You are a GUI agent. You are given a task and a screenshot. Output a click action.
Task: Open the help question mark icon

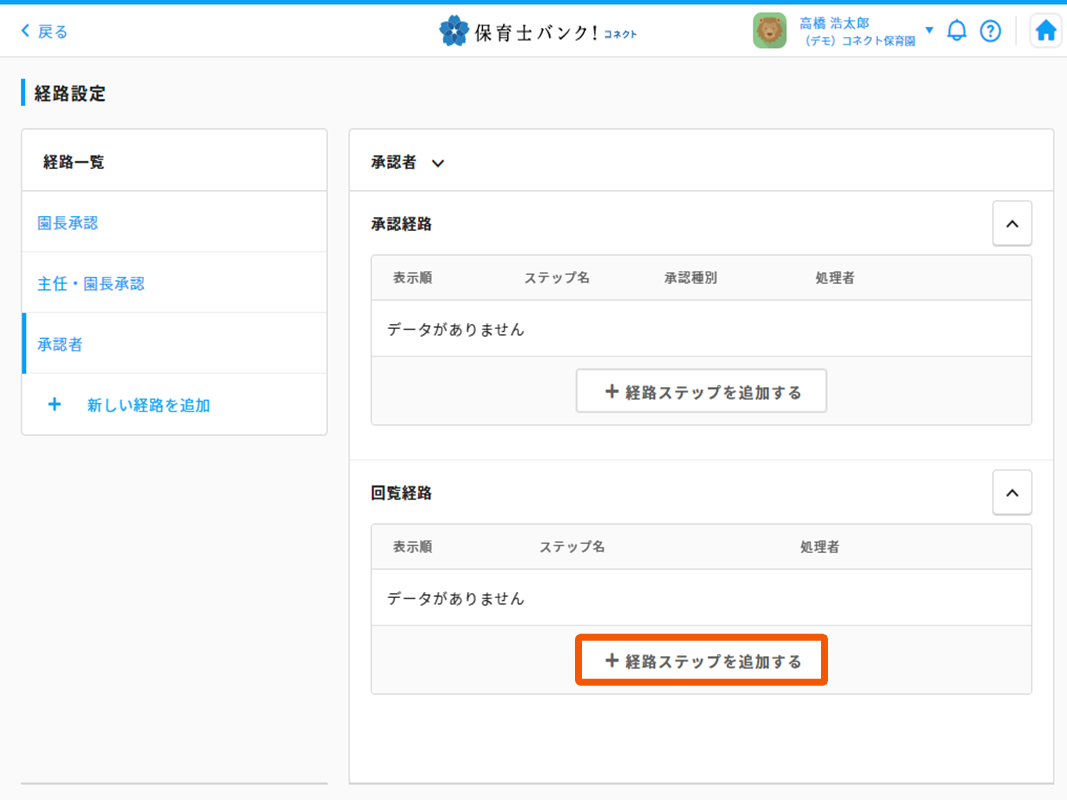[990, 31]
